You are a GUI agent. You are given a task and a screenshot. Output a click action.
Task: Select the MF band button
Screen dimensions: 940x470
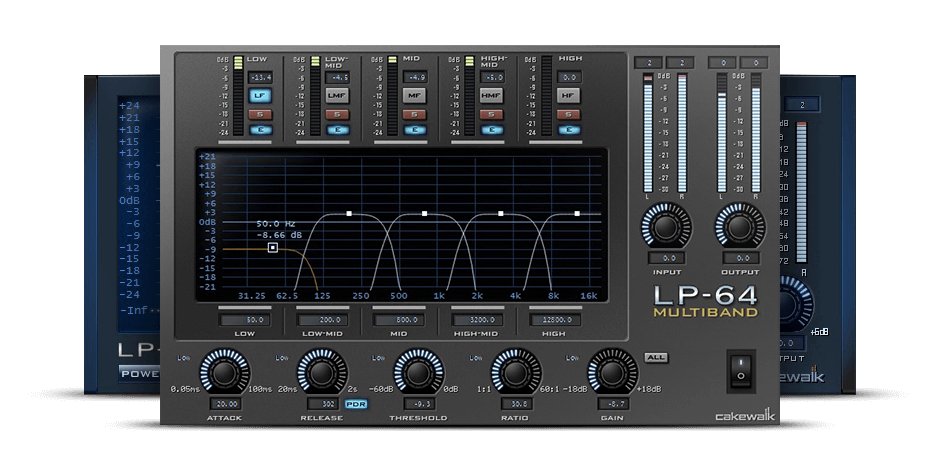(414, 95)
